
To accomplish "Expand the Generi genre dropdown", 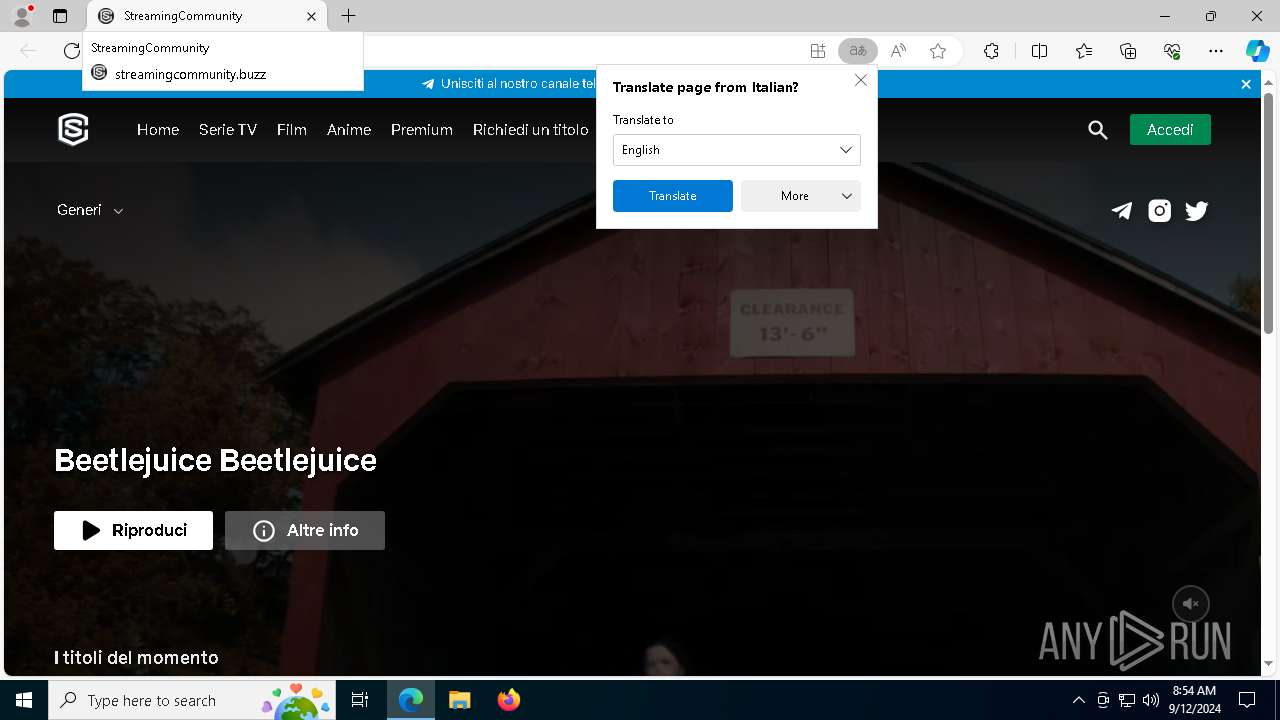I will point(90,210).
